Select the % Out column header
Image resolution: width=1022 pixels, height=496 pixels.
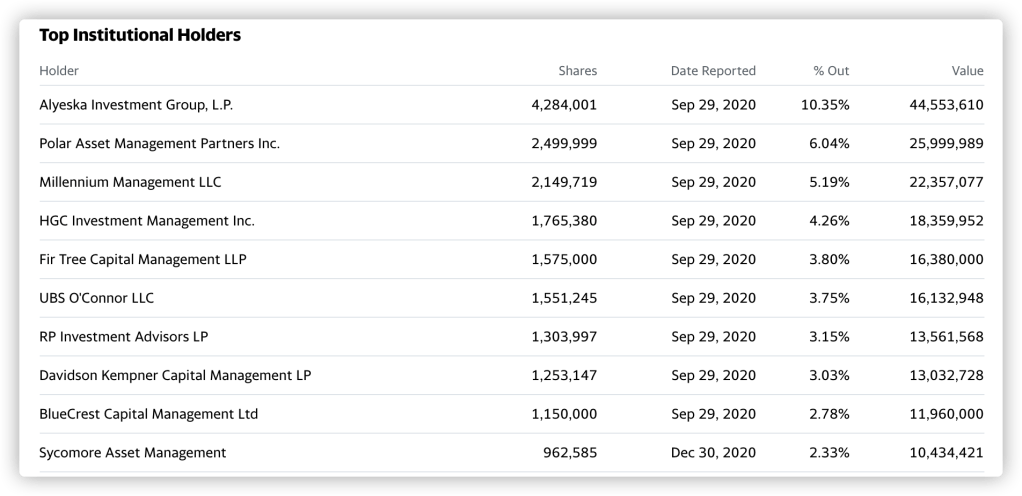pyautogui.click(x=831, y=71)
